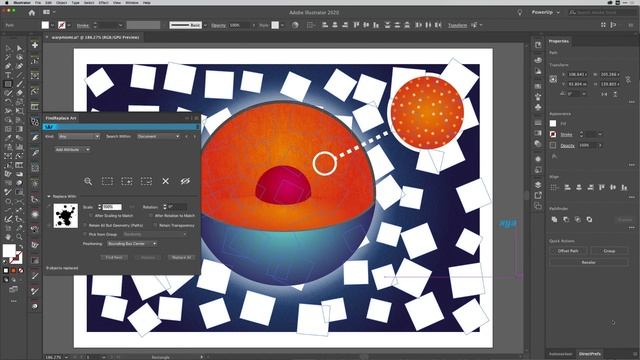Collapse the Replace With section
The image size is (640, 360).
tap(49, 197)
